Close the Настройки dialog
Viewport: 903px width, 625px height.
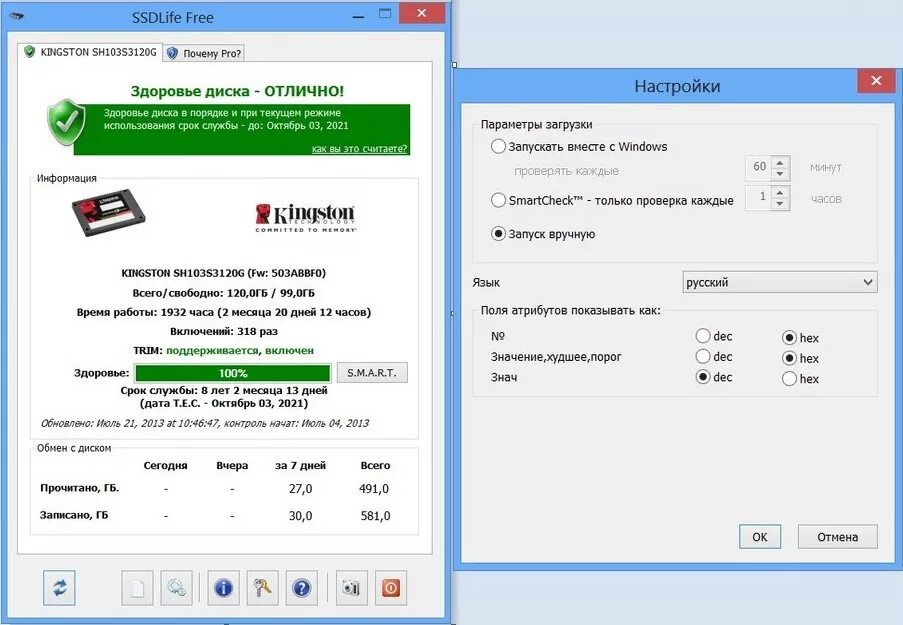876,81
